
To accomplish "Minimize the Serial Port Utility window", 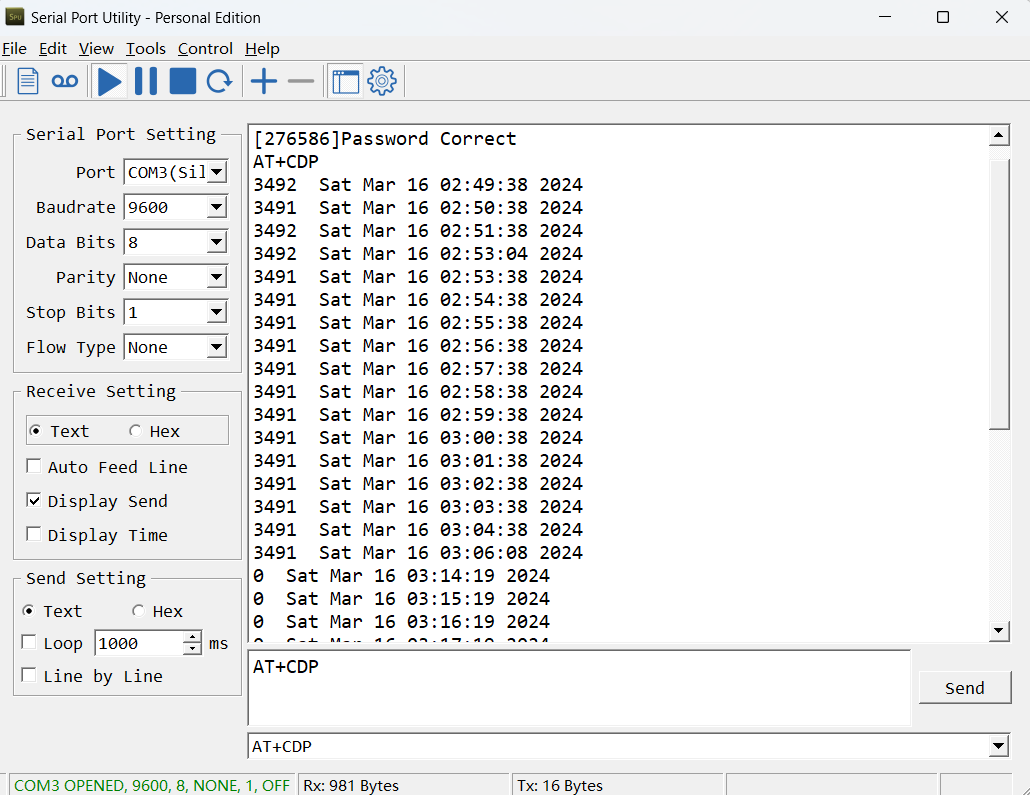I will [x=885, y=17].
